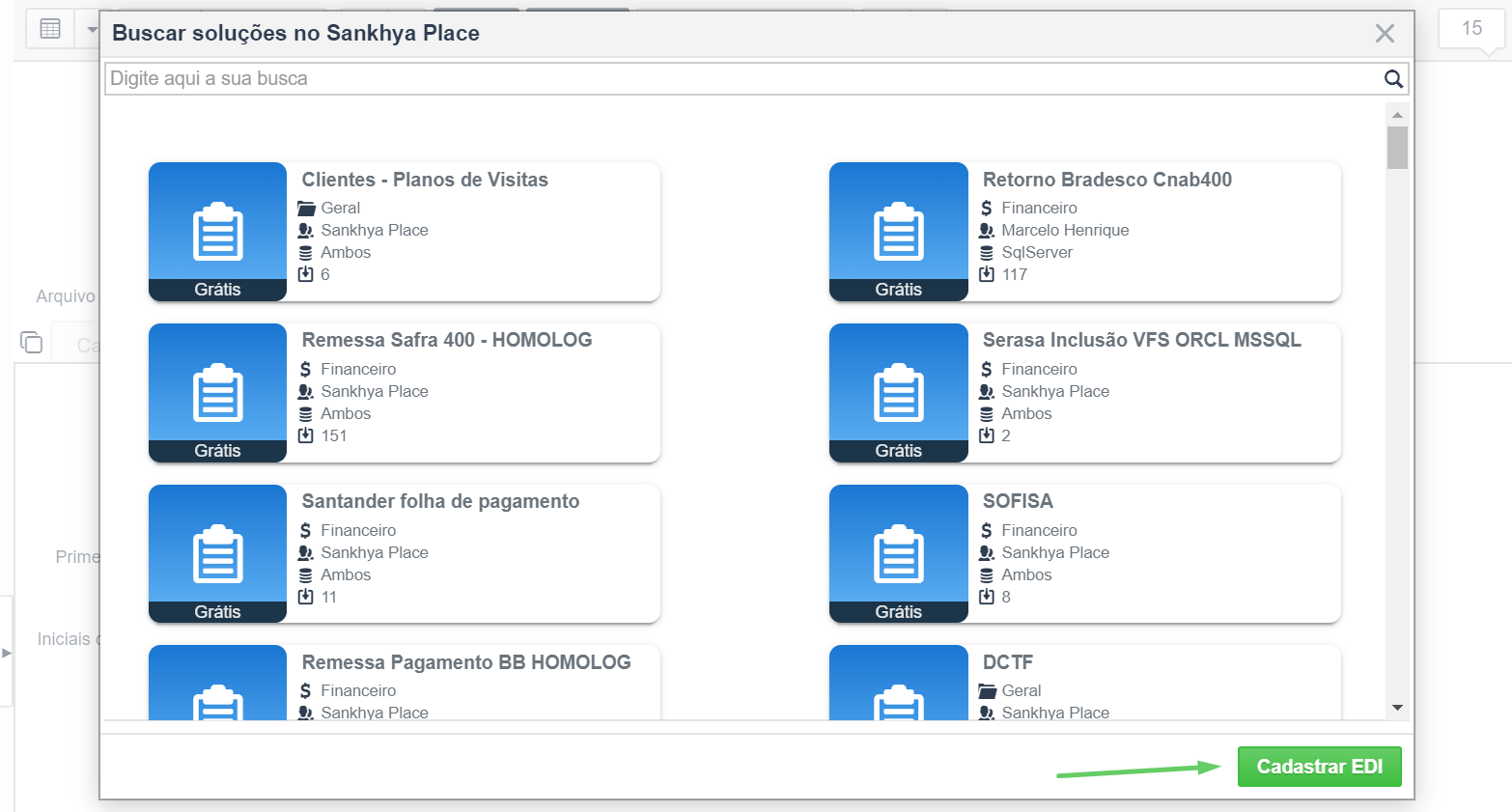1512x812 pixels.
Task: Open the Remessa Safra 400 - HOMOLOG thumbnail
Action: coord(217,393)
